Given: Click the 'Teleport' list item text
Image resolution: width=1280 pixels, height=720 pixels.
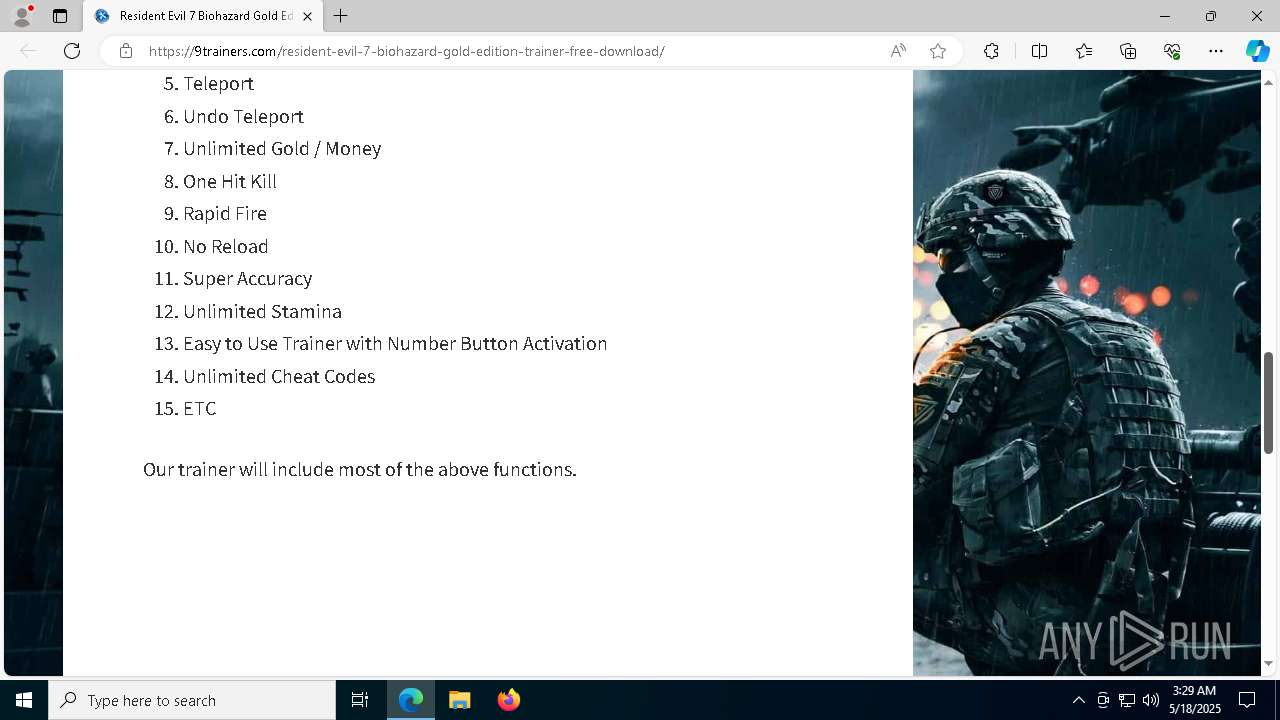Looking at the screenshot, I should [x=218, y=84].
